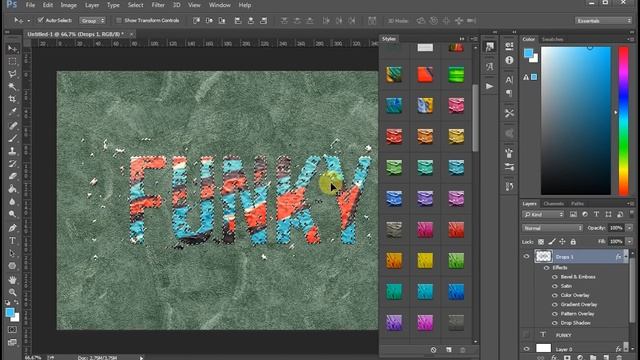Viewport: 640px width, 360px height.
Task: Select the Hand tool
Action: pyautogui.click(x=13, y=280)
